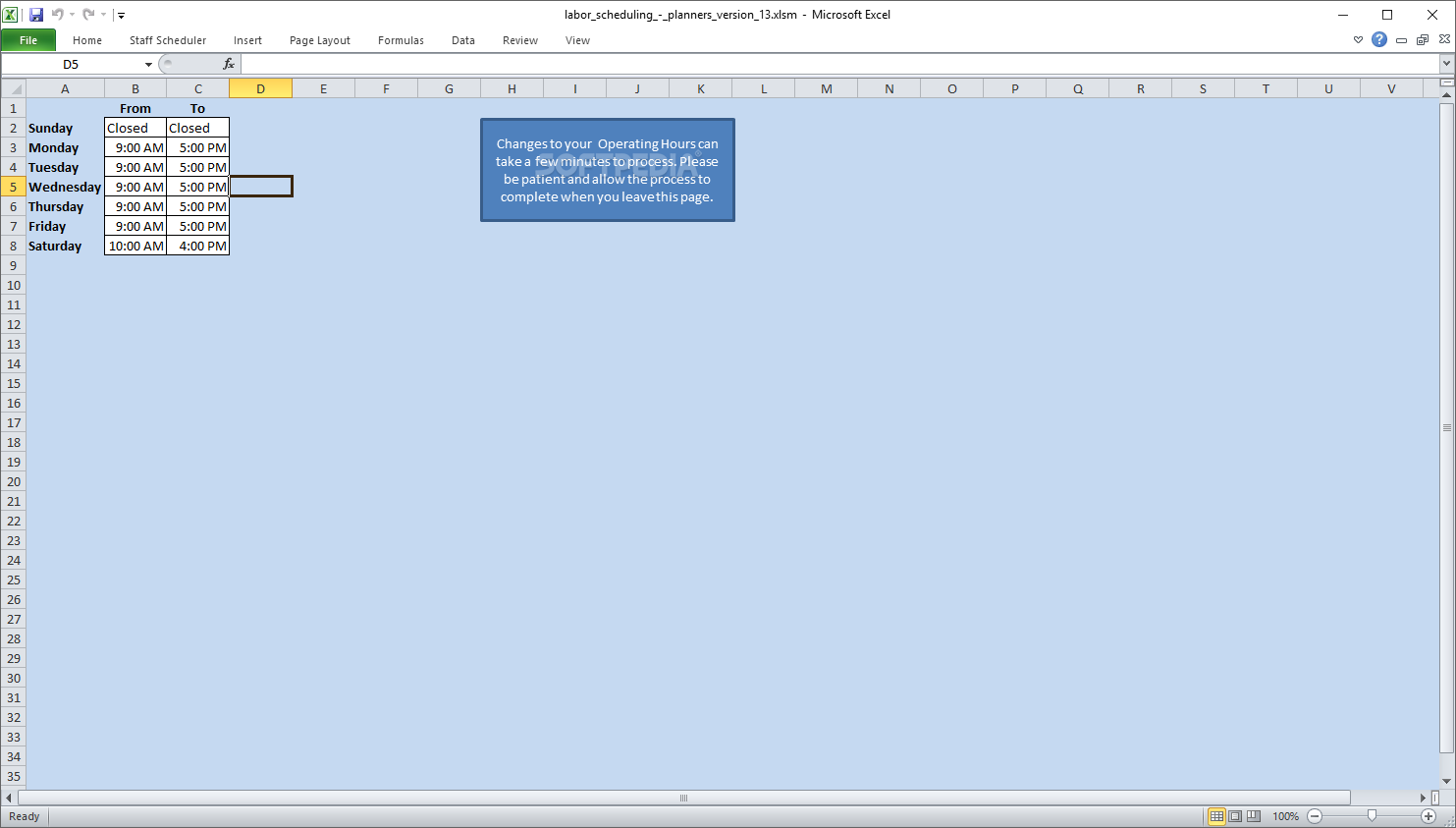Image resolution: width=1456 pixels, height=828 pixels.
Task: Click the Insert Function fx icon
Action: coord(229,64)
